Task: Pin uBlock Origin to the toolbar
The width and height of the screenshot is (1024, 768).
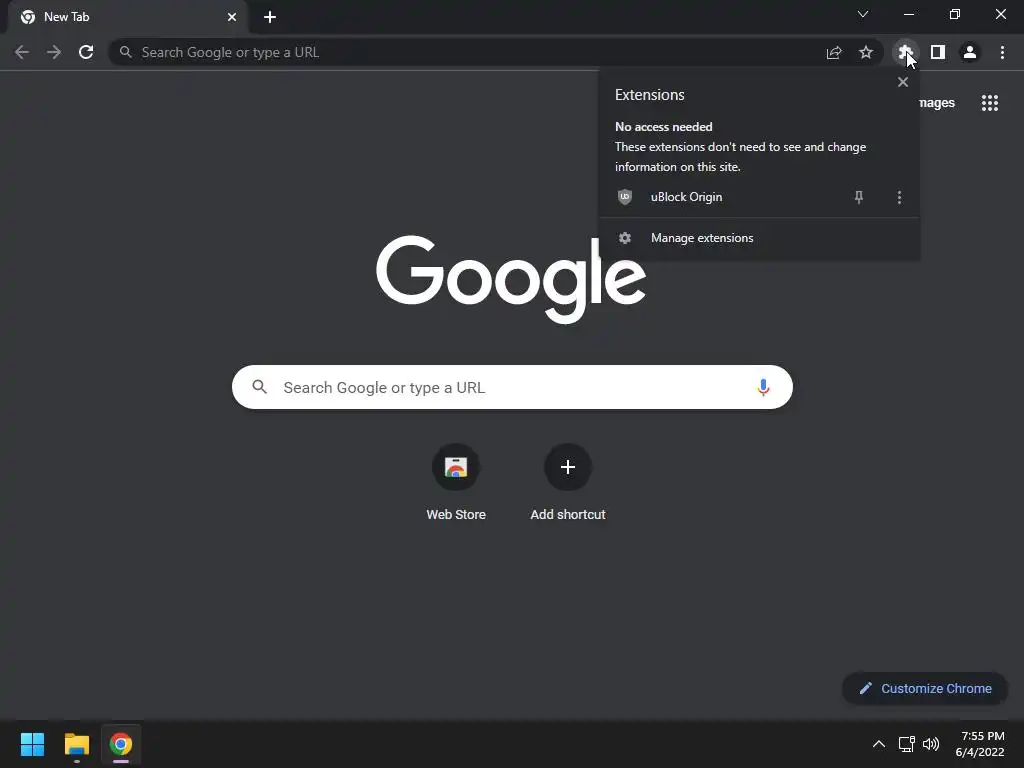Action: [859, 197]
